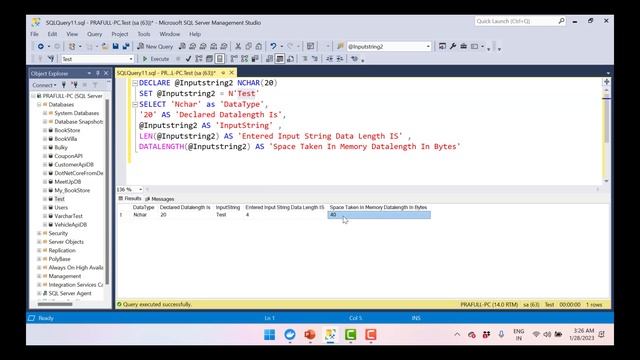Open the Windows Start menu
The image size is (640, 360).
click(269, 335)
